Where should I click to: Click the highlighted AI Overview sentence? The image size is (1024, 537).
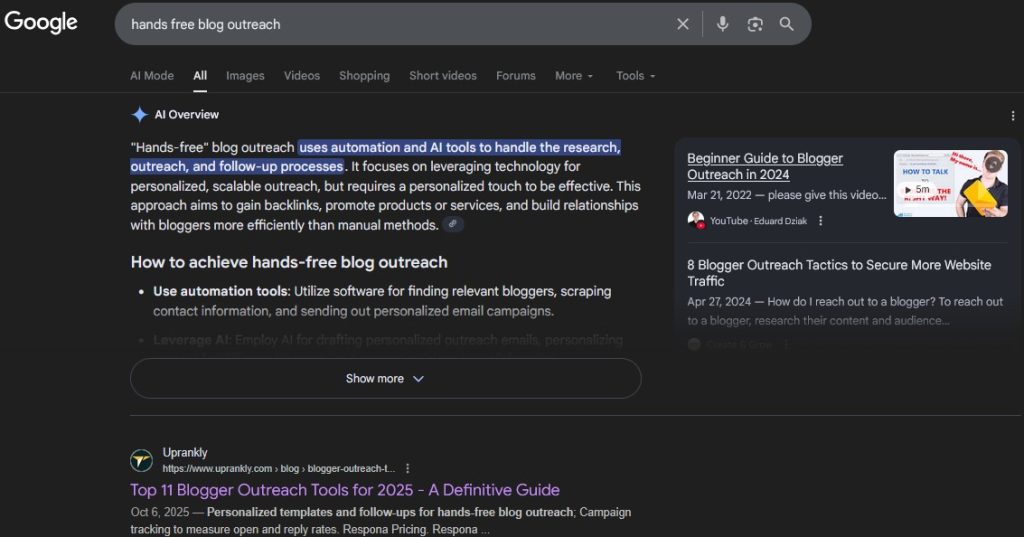click(x=376, y=157)
